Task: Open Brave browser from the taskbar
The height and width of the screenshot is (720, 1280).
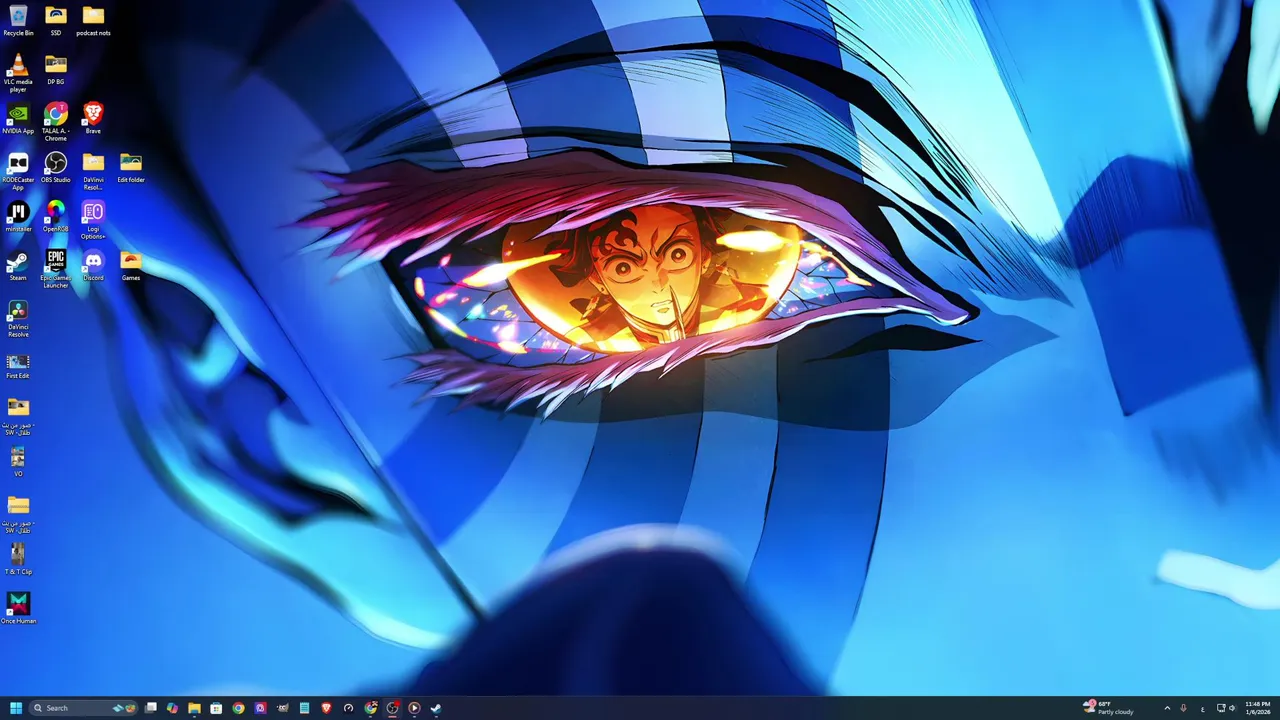Action: [x=326, y=708]
